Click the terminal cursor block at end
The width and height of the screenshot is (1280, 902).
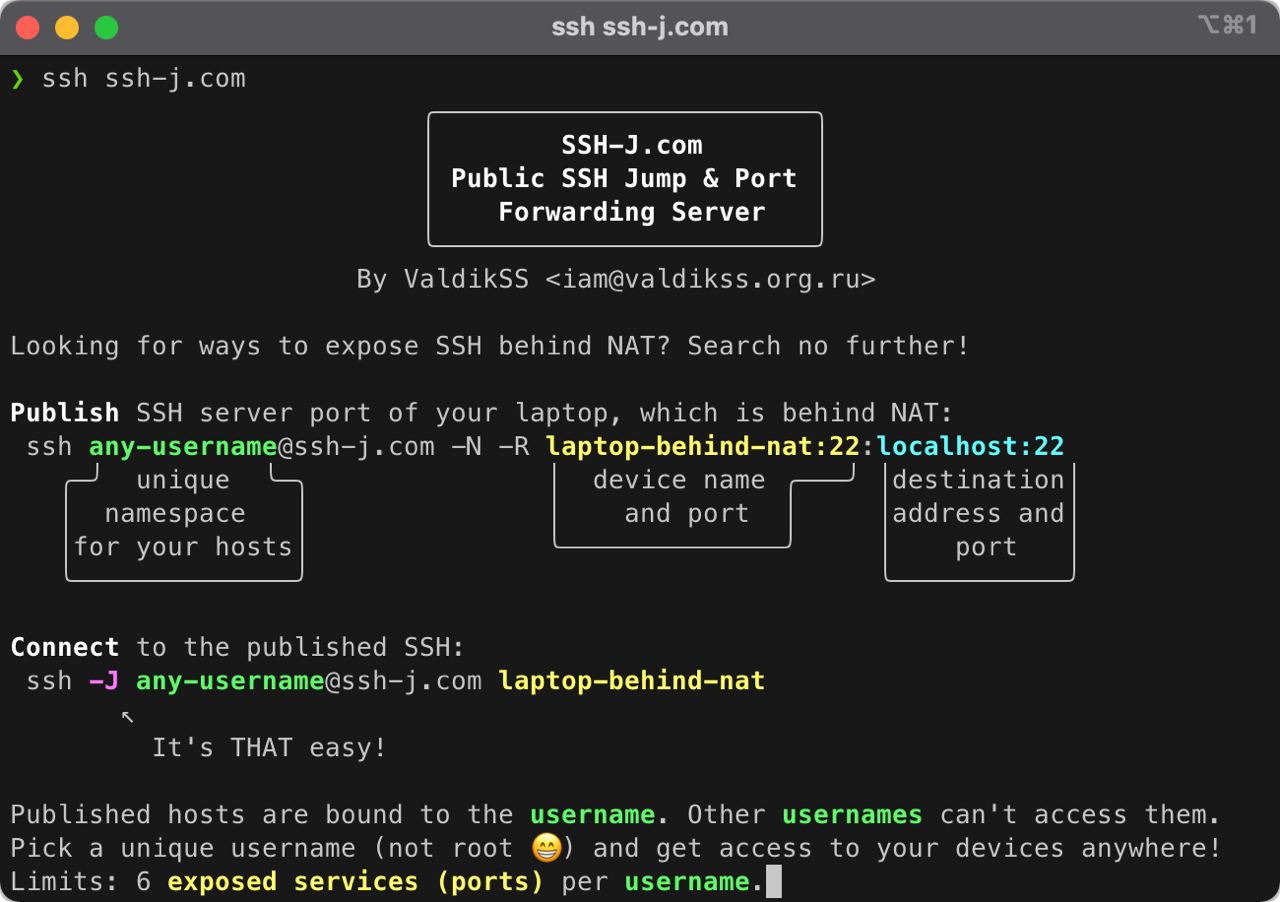773,882
